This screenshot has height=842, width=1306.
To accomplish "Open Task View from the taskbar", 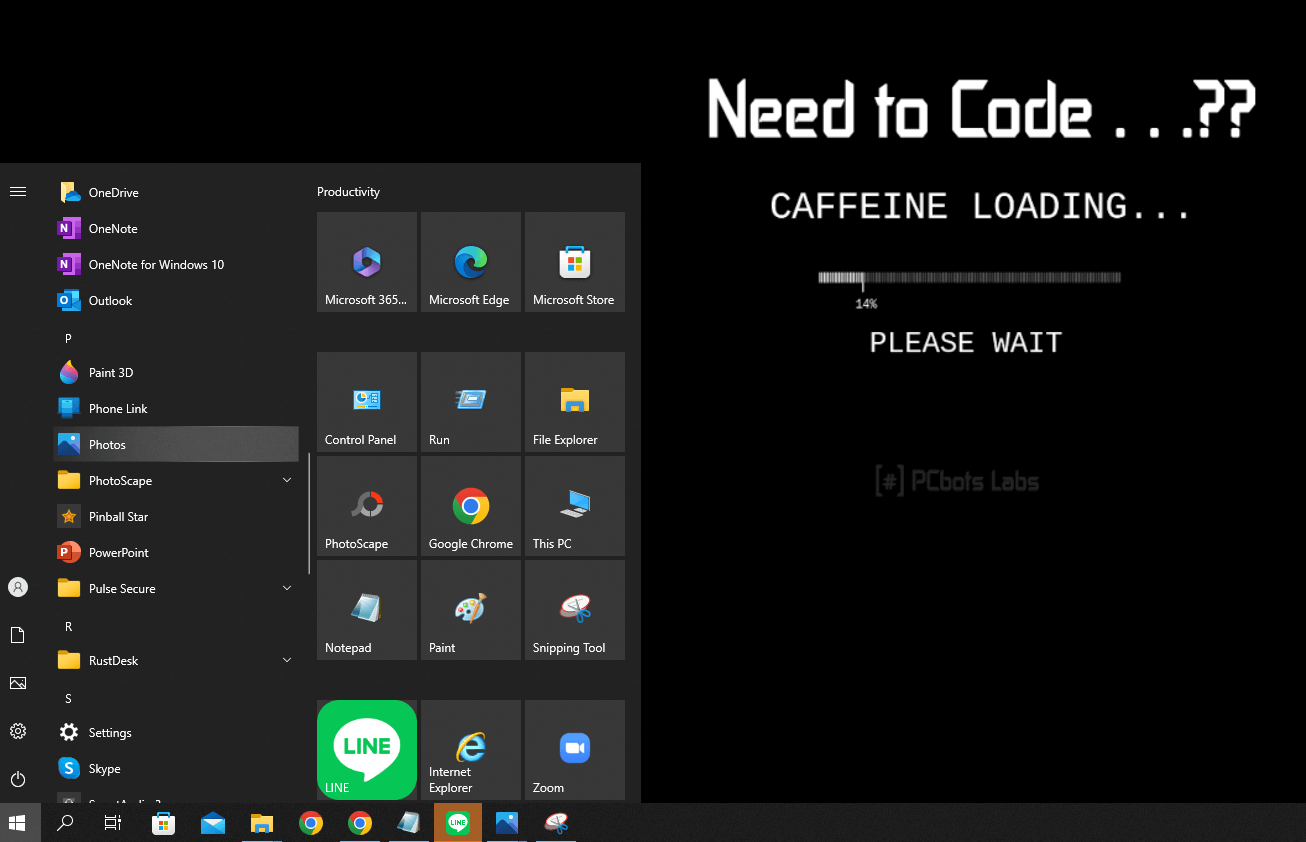I will click(113, 823).
